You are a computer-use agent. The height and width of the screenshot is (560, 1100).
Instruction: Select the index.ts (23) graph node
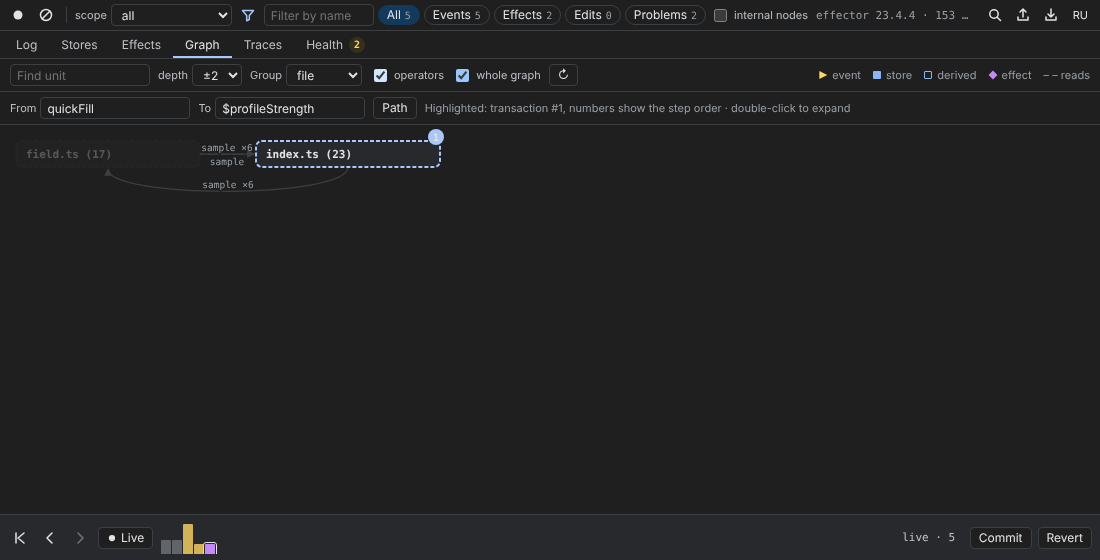click(348, 154)
